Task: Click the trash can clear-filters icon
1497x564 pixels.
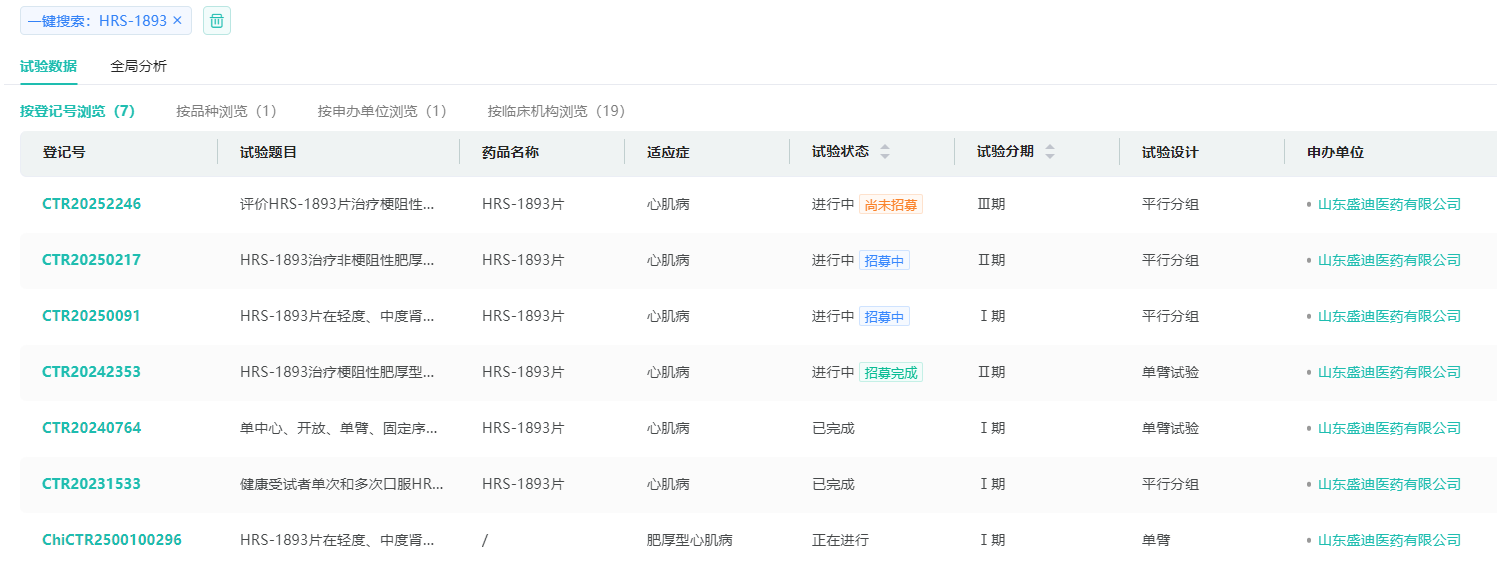Action: pos(217,21)
